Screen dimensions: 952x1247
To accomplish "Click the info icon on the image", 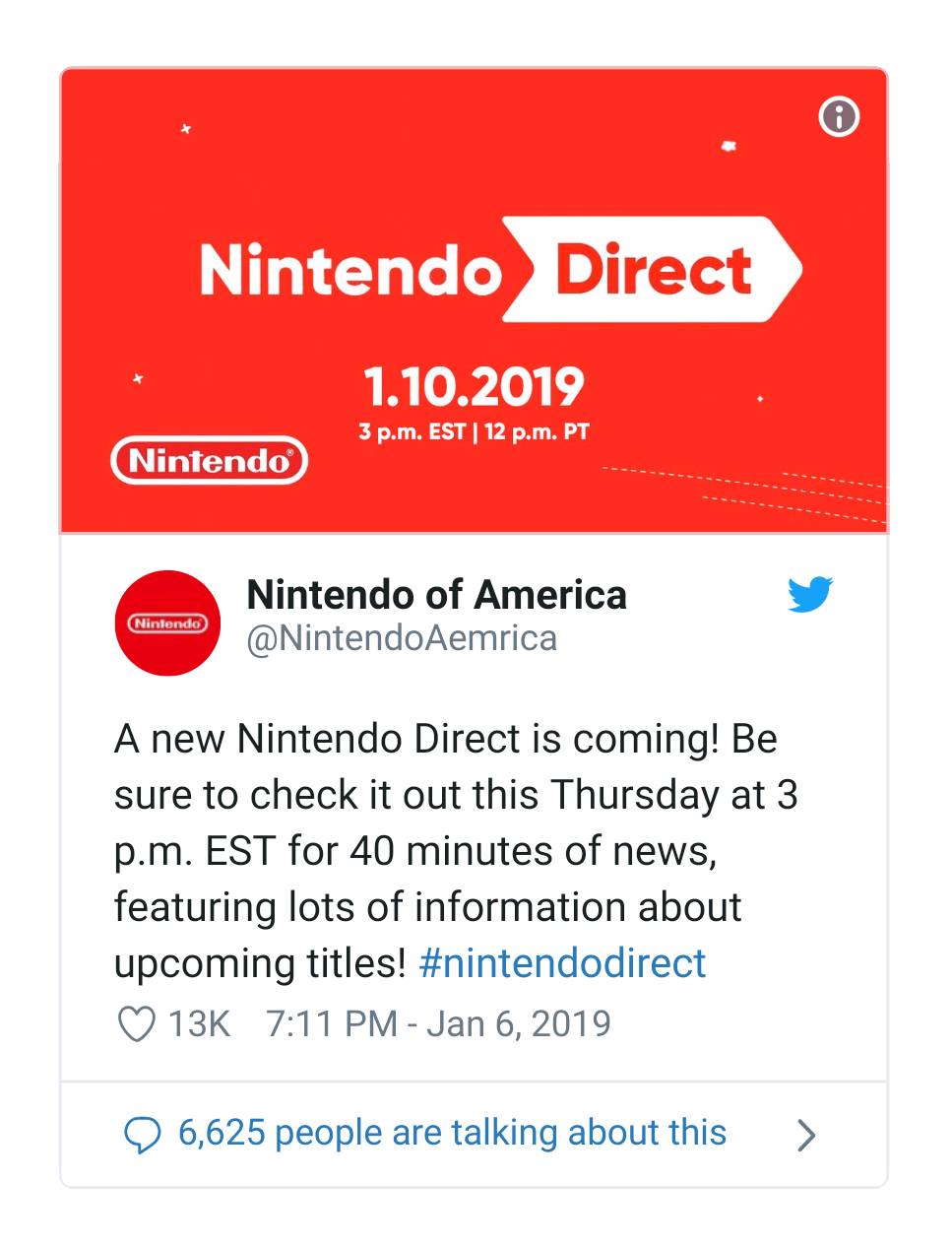I will 839,117.
